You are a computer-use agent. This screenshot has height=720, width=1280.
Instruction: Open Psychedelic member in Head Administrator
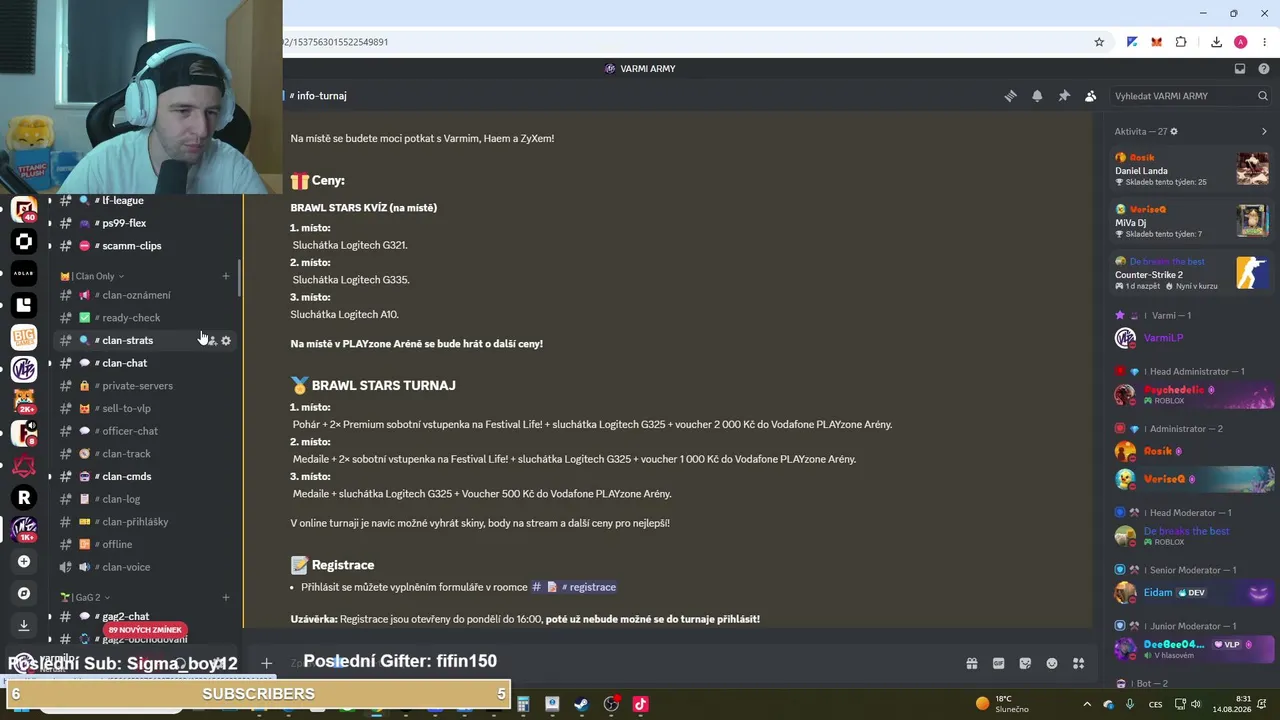pyautogui.click(x=1191, y=395)
